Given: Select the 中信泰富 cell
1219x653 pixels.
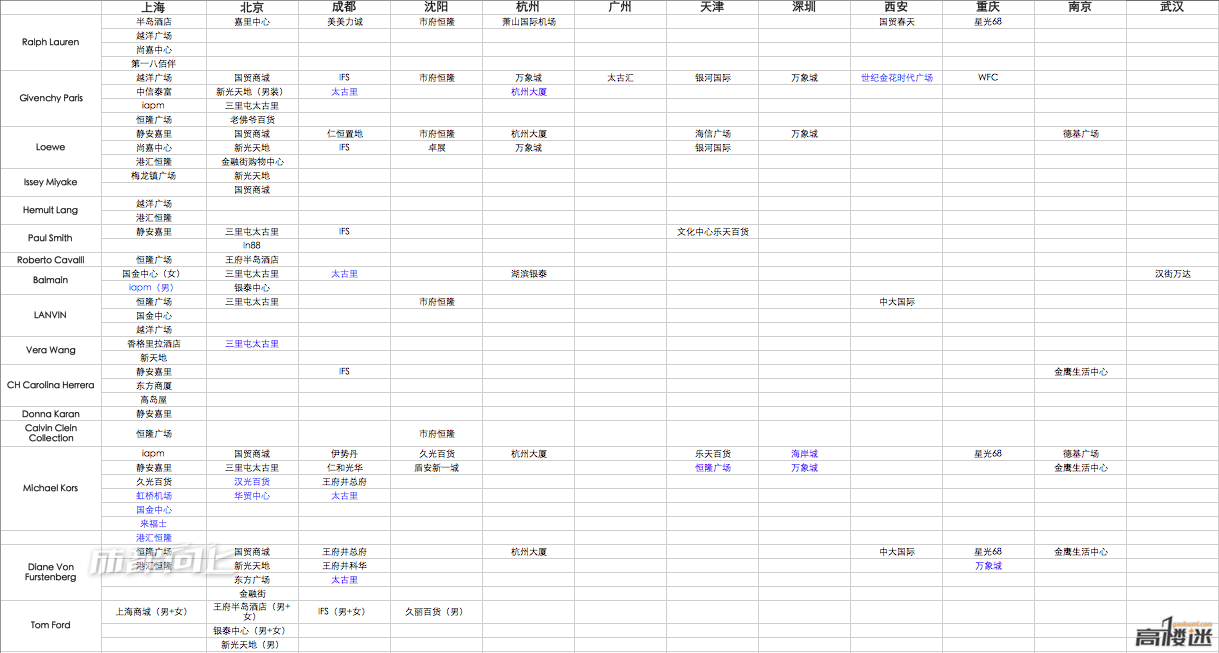Looking at the screenshot, I should pos(153,91).
